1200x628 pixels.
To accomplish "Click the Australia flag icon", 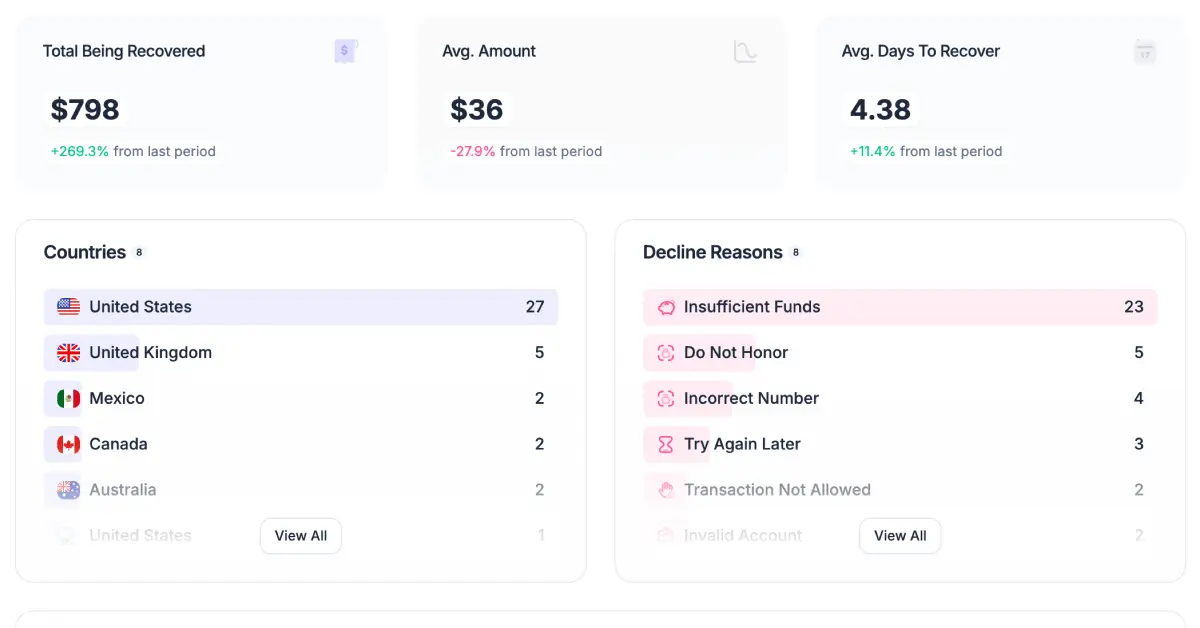I will tap(68, 490).
